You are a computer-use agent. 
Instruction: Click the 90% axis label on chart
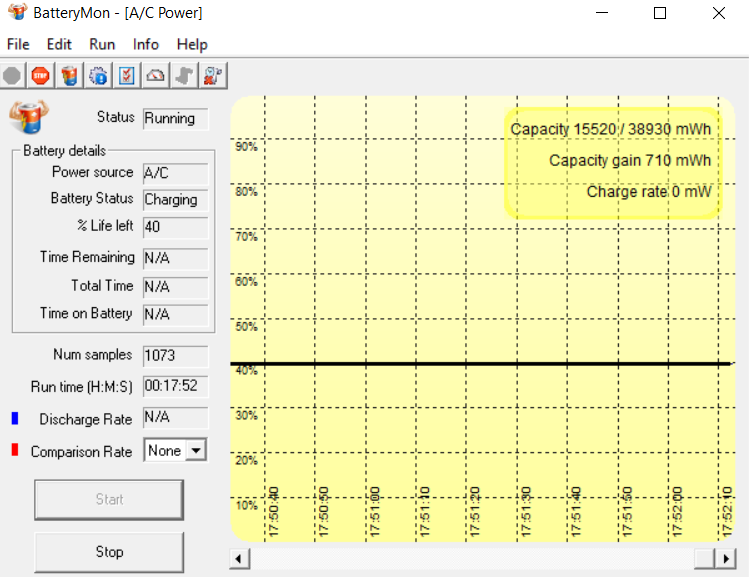click(246, 147)
